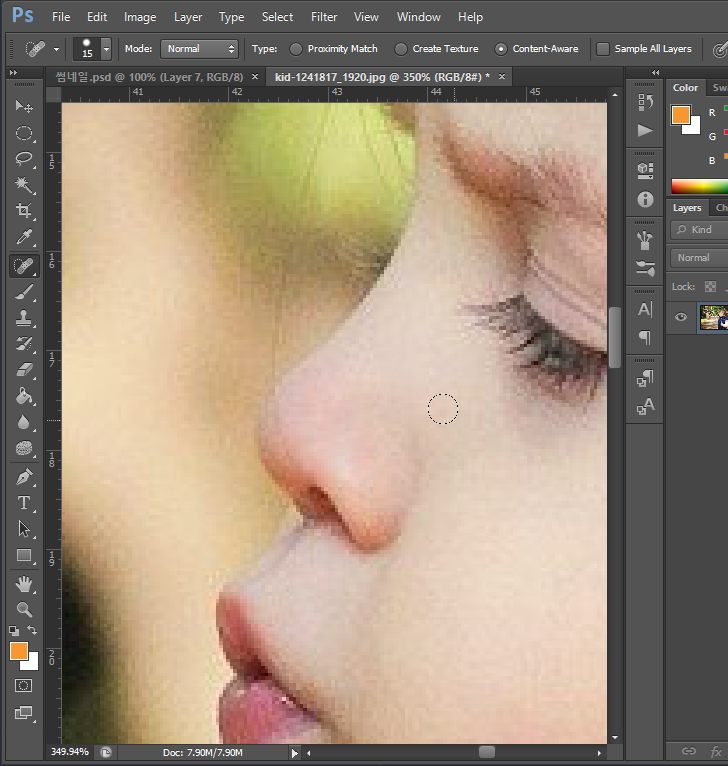Select the Hand tool
The height and width of the screenshot is (766, 728).
pyautogui.click(x=23, y=584)
